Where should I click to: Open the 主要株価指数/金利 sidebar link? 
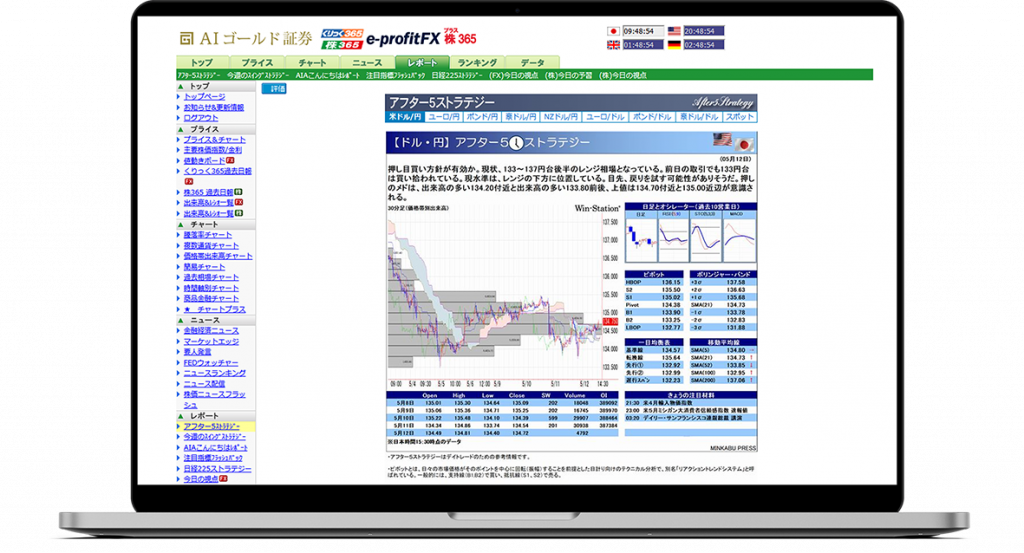point(213,150)
